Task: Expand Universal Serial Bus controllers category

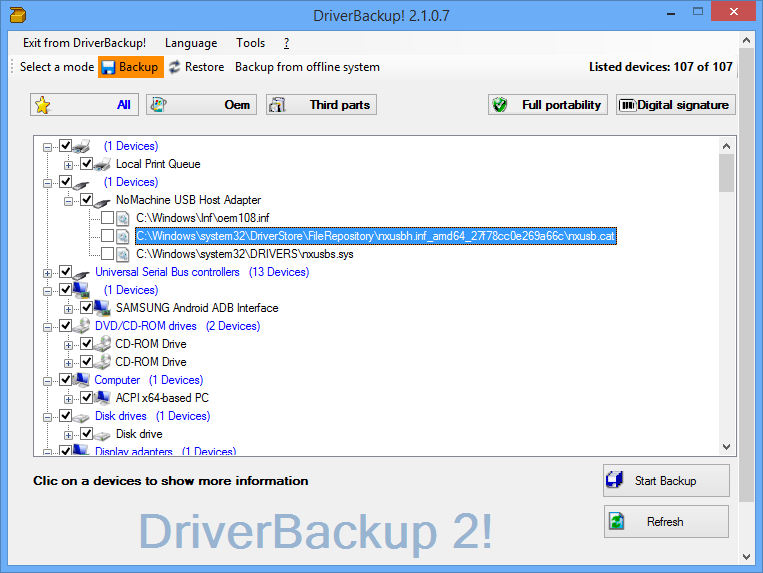Action: (x=47, y=273)
